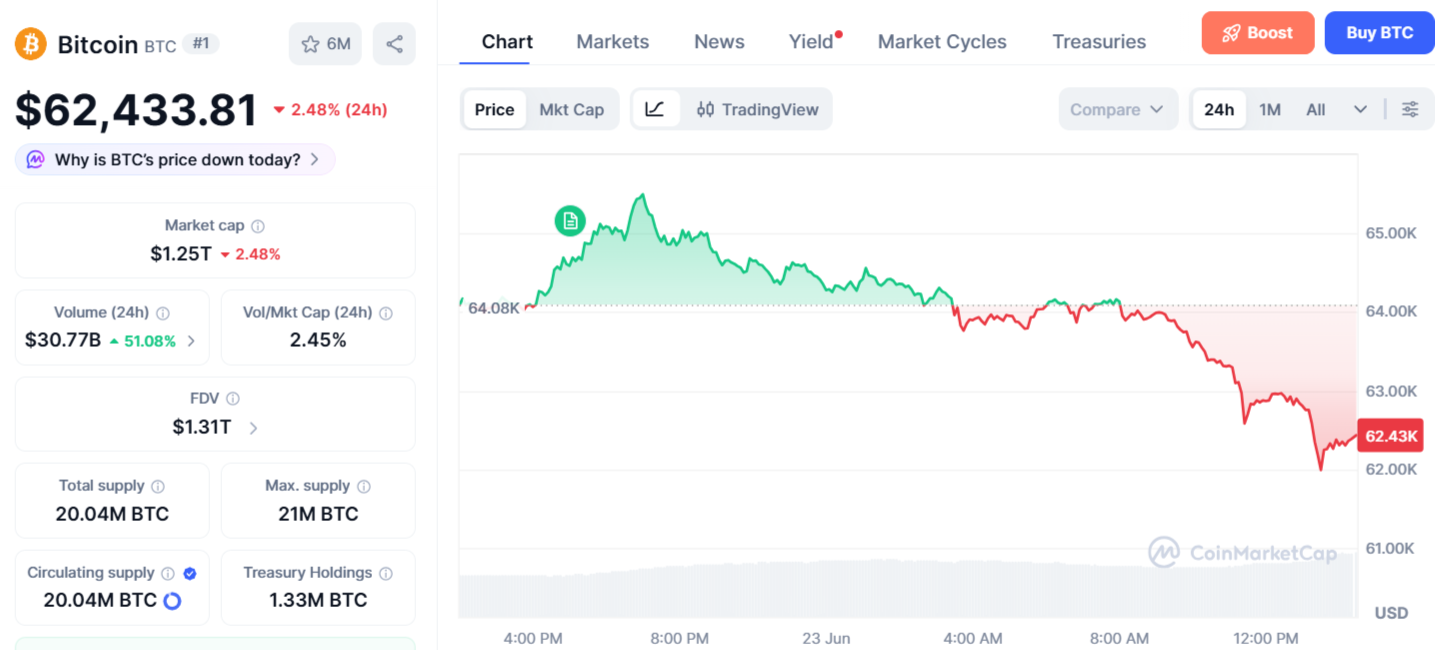Open Circulating supply info icon

click(168, 573)
